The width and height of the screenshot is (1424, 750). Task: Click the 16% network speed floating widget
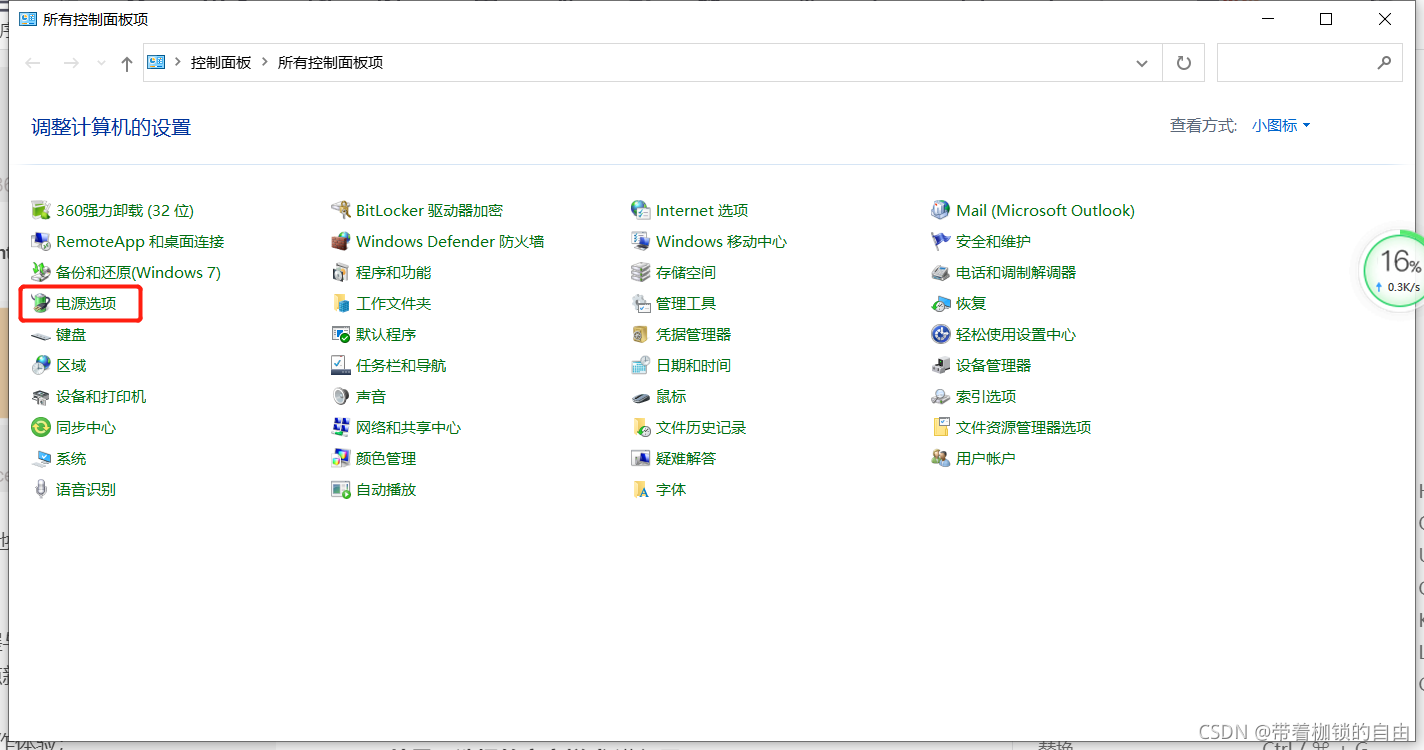coord(1396,271)
